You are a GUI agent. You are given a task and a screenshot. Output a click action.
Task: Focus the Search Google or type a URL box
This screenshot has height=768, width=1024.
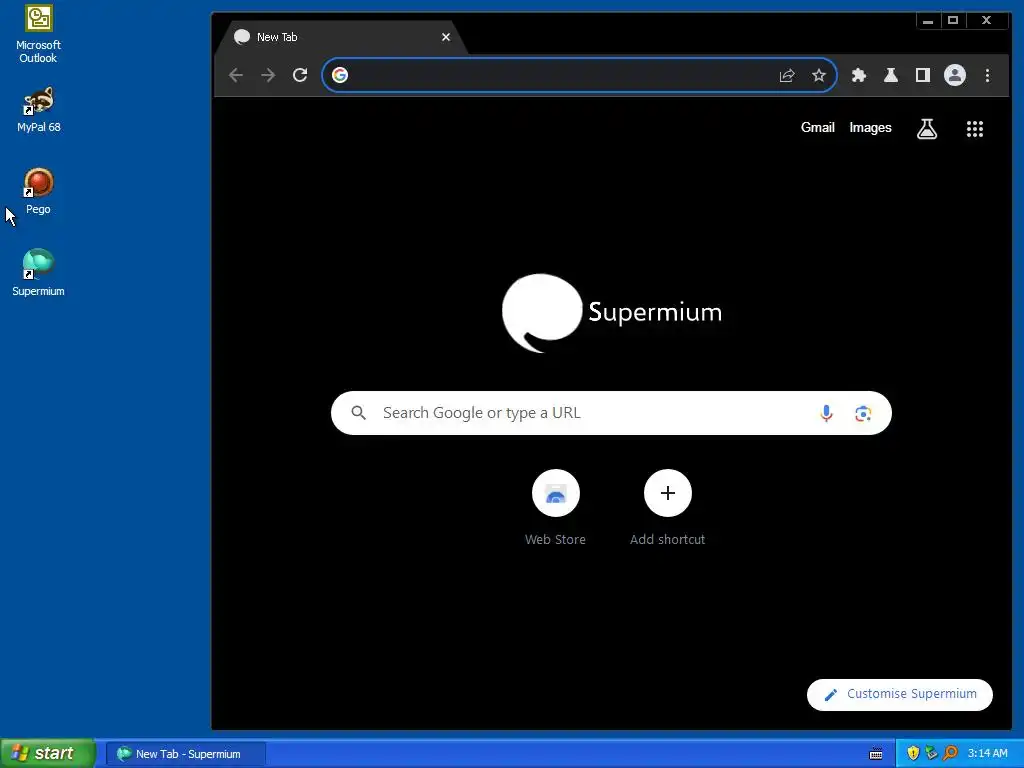pyautogui.click(x=611, y=413)
